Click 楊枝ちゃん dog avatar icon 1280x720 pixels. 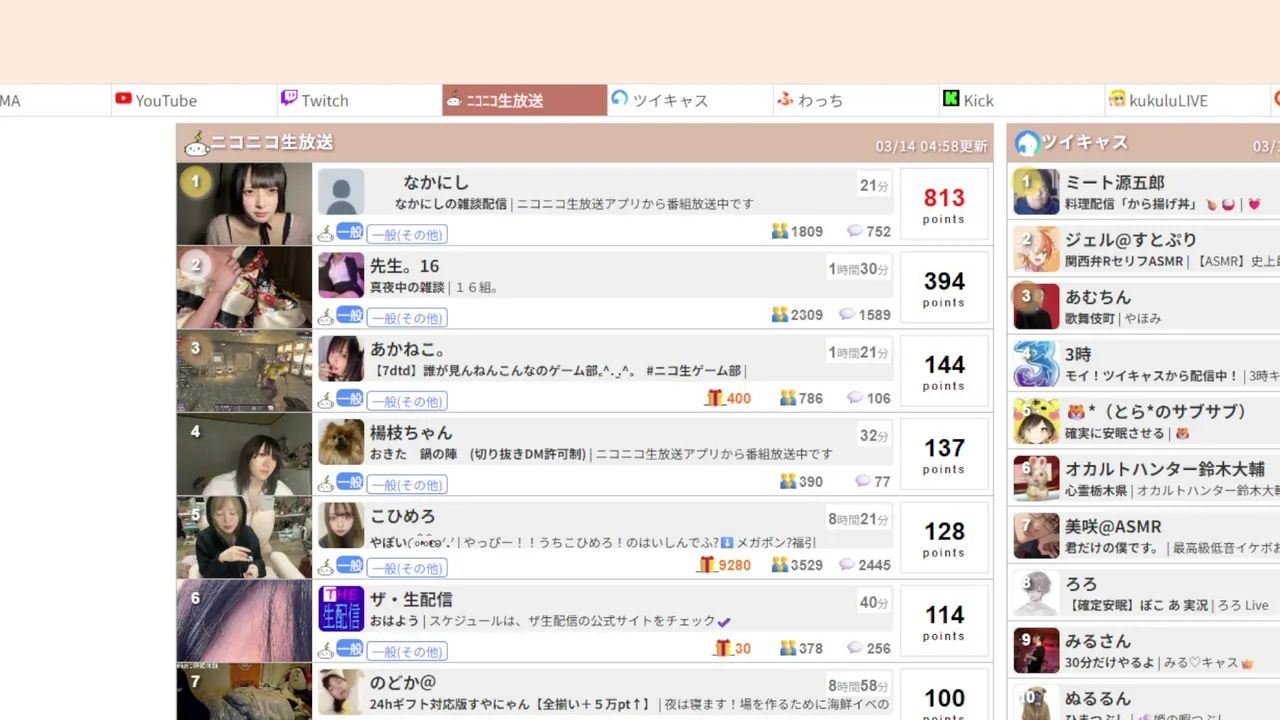click(x=341, y=442)
